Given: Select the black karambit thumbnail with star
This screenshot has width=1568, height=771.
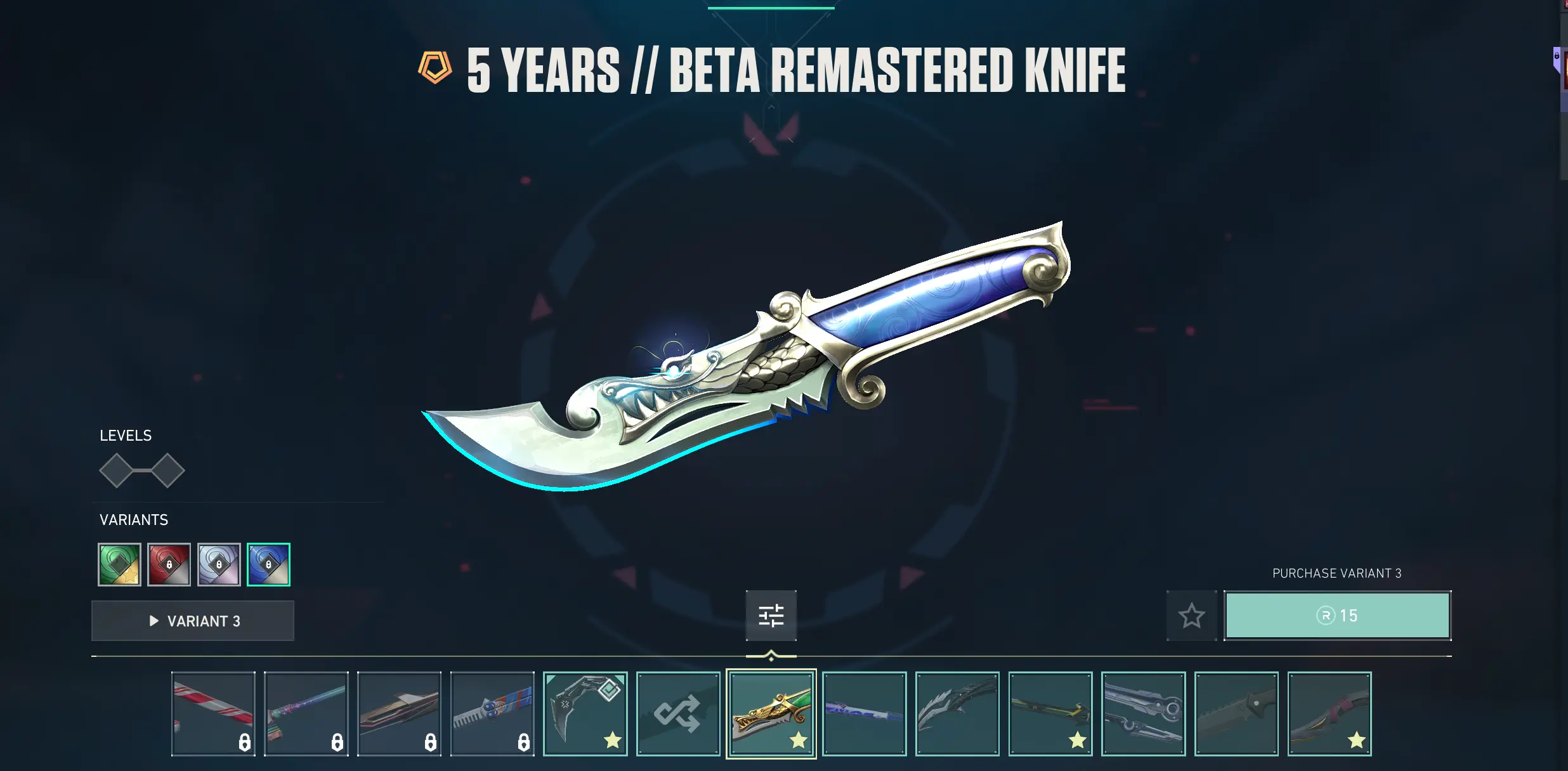Looking at the screenshot, I should (585, 713).
